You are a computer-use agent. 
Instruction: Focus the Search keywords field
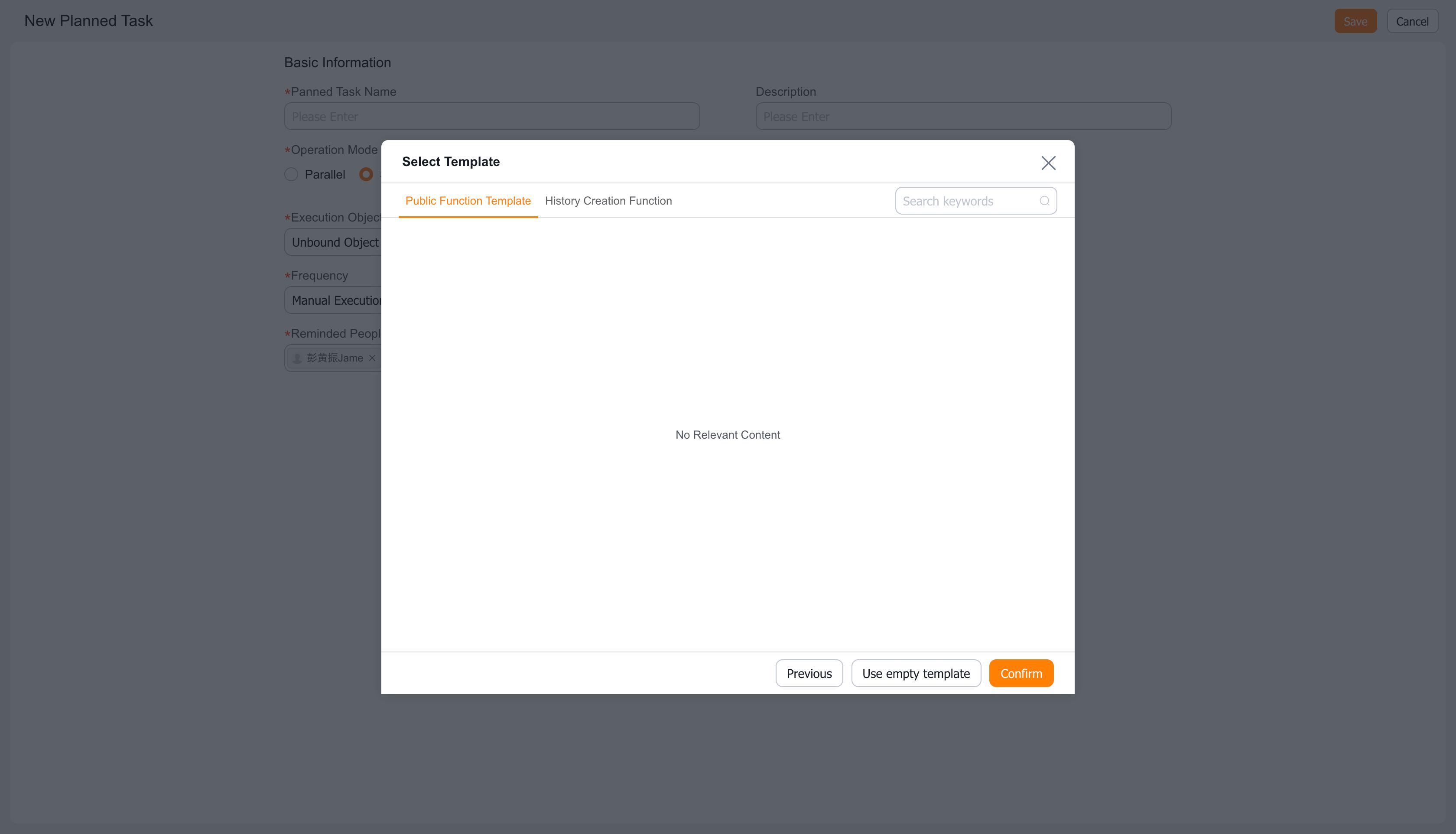pos(975,201)
